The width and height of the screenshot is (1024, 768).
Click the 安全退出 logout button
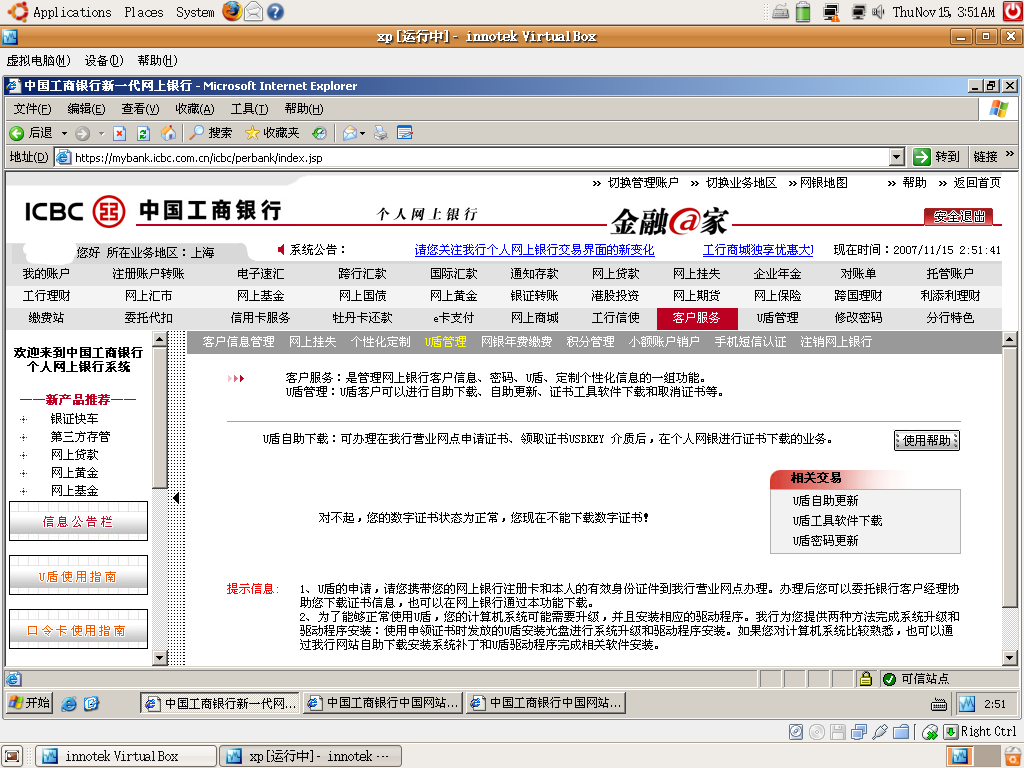(959, 216)
